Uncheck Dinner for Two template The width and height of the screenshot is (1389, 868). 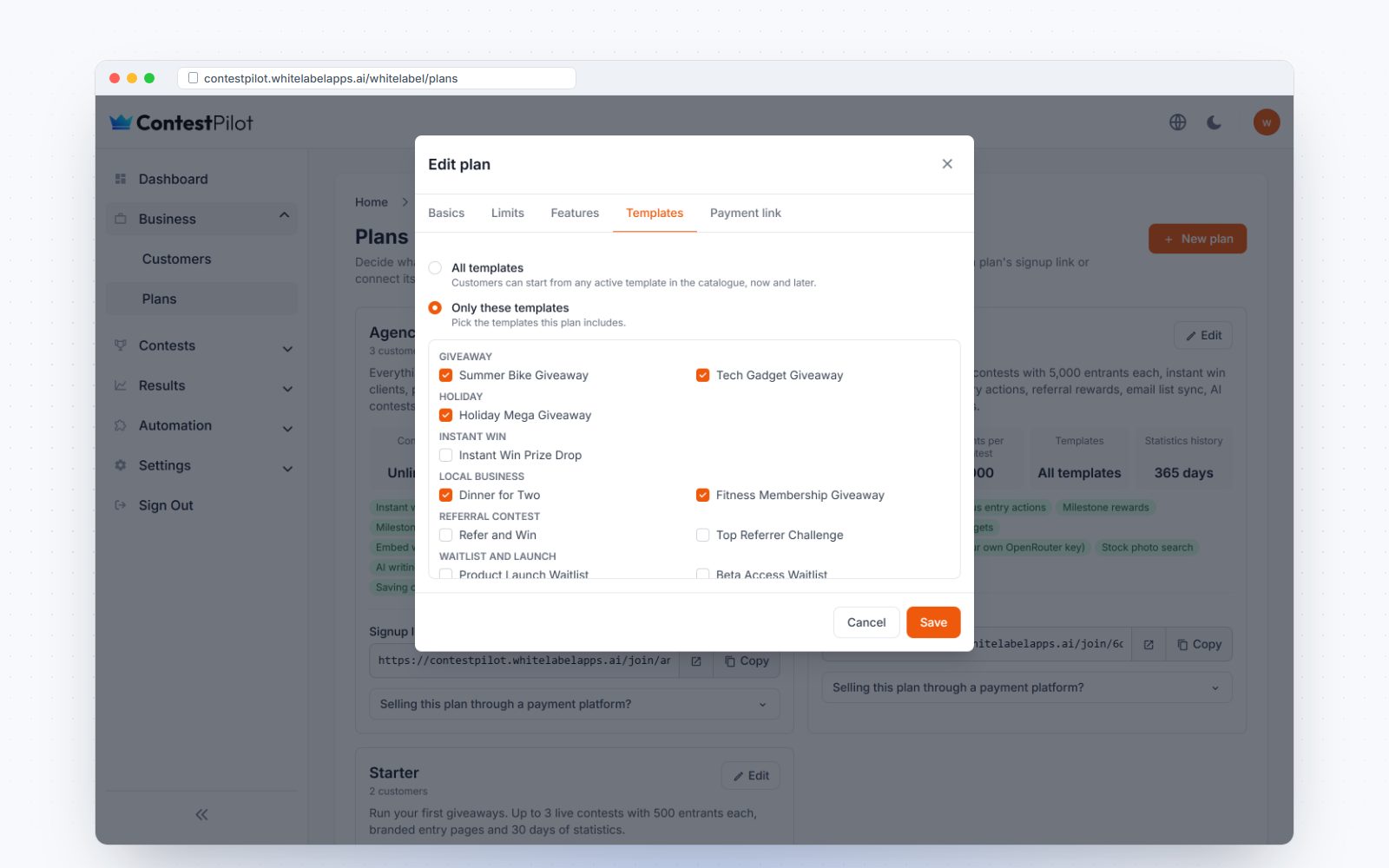pyautogui.click(x=445, y=495)
